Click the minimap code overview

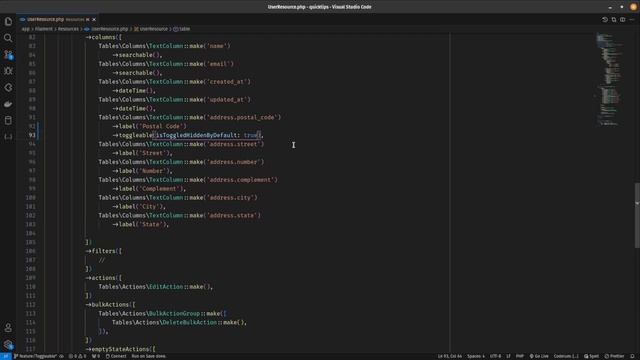pyautogui.click(x=609, y=80)
